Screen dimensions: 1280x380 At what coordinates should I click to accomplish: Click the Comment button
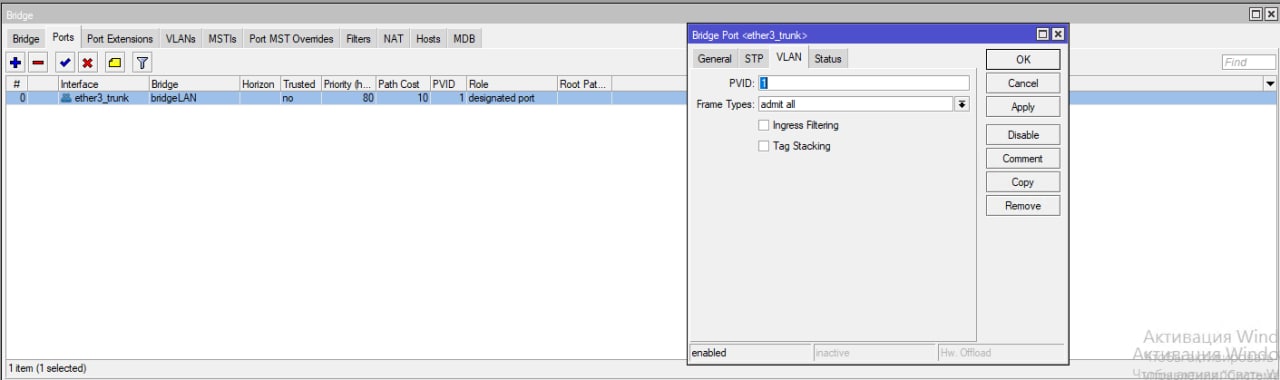tap(1023, 158)
